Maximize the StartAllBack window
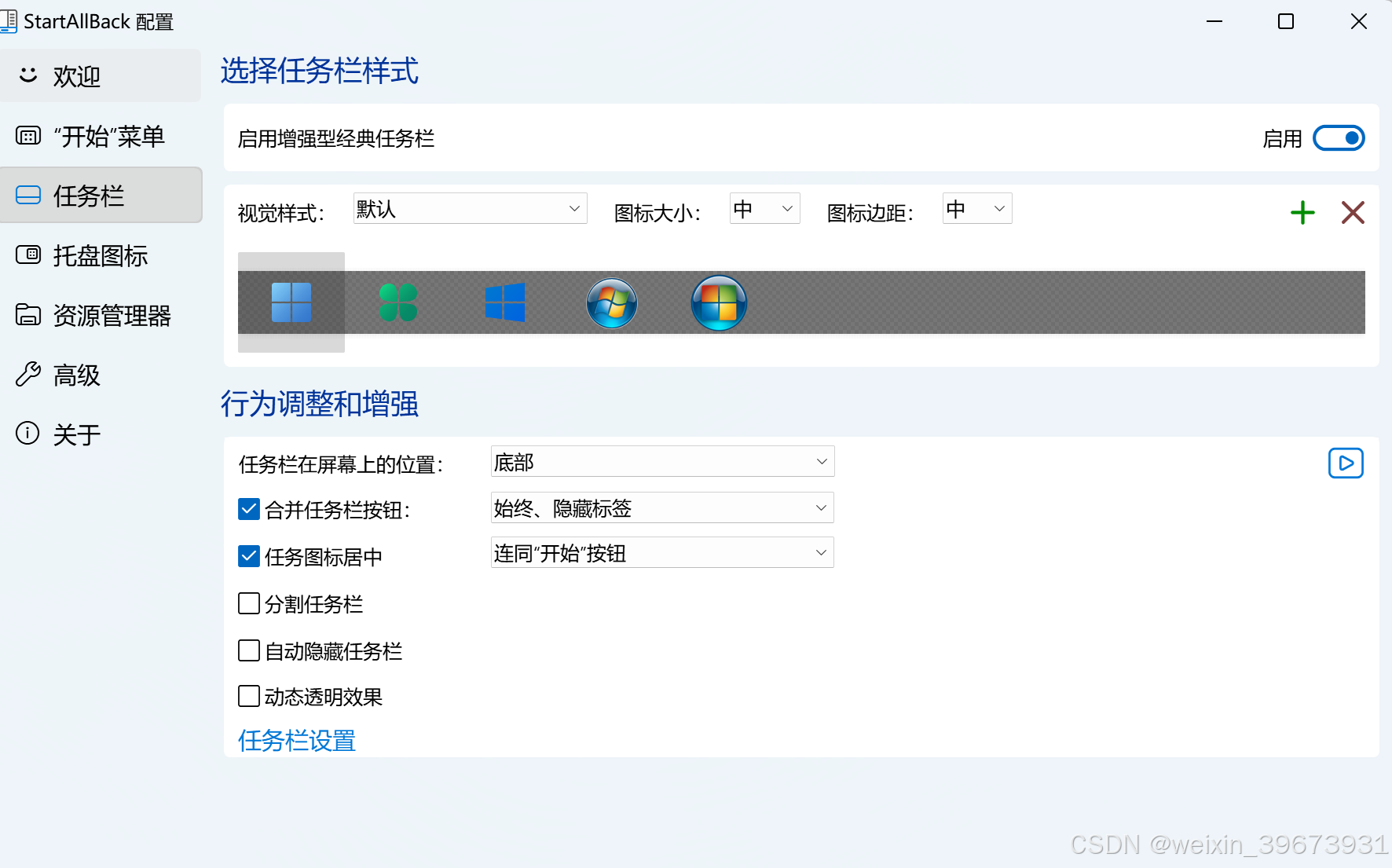This screenshot has height=868, width=1392. [1286, 21]
